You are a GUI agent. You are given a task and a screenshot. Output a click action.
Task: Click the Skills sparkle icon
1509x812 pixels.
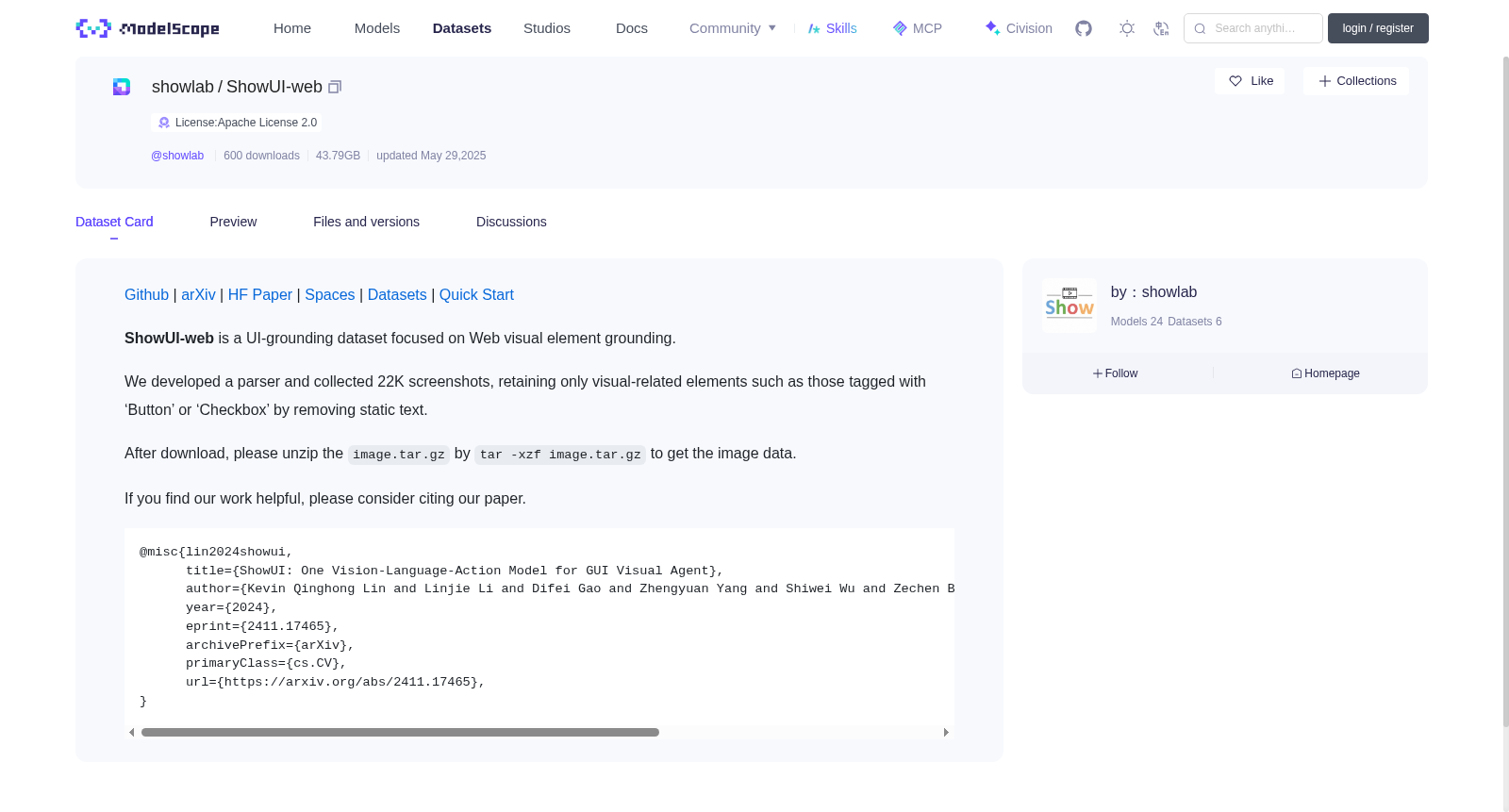point(814,28)
